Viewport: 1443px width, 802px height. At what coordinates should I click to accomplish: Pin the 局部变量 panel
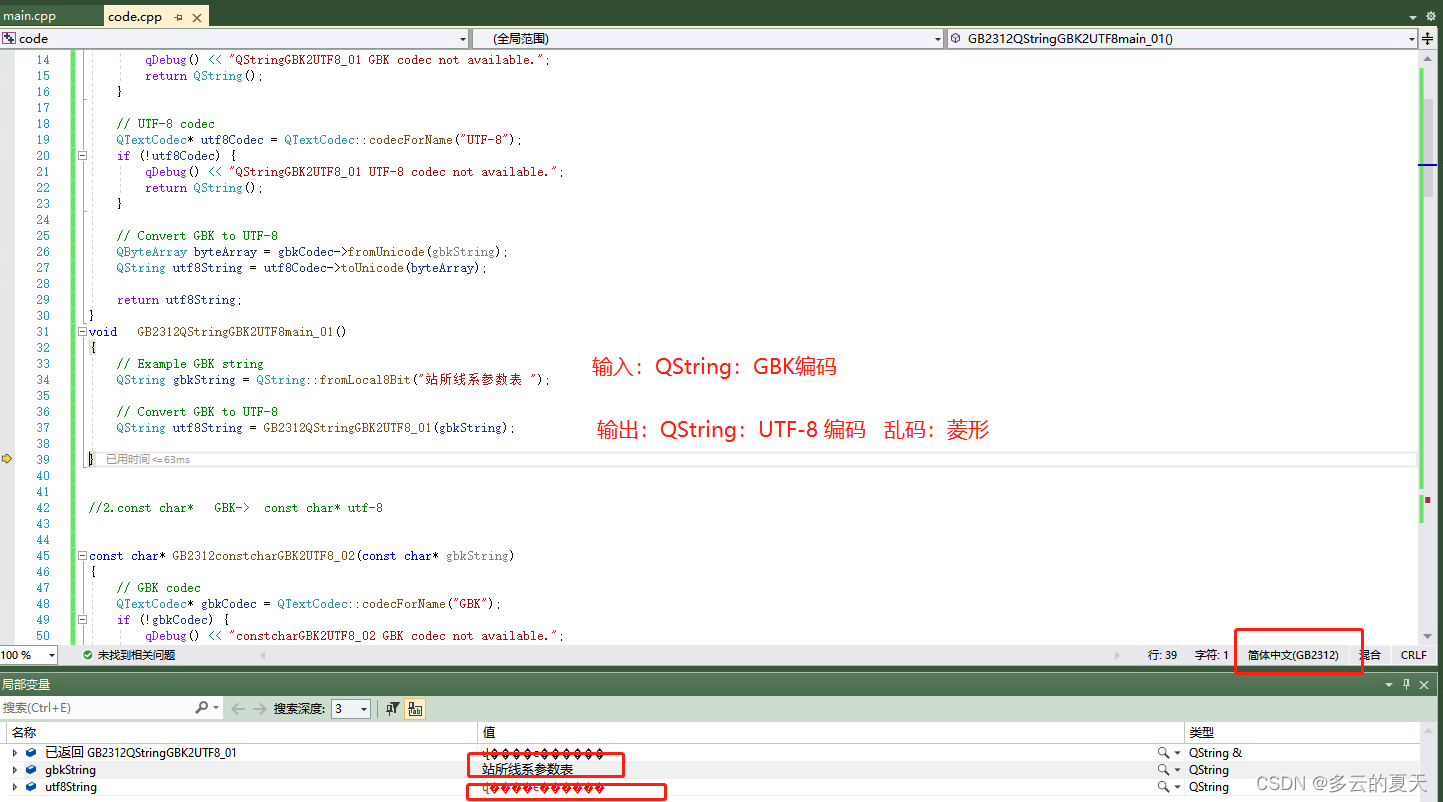point(1406,683)
